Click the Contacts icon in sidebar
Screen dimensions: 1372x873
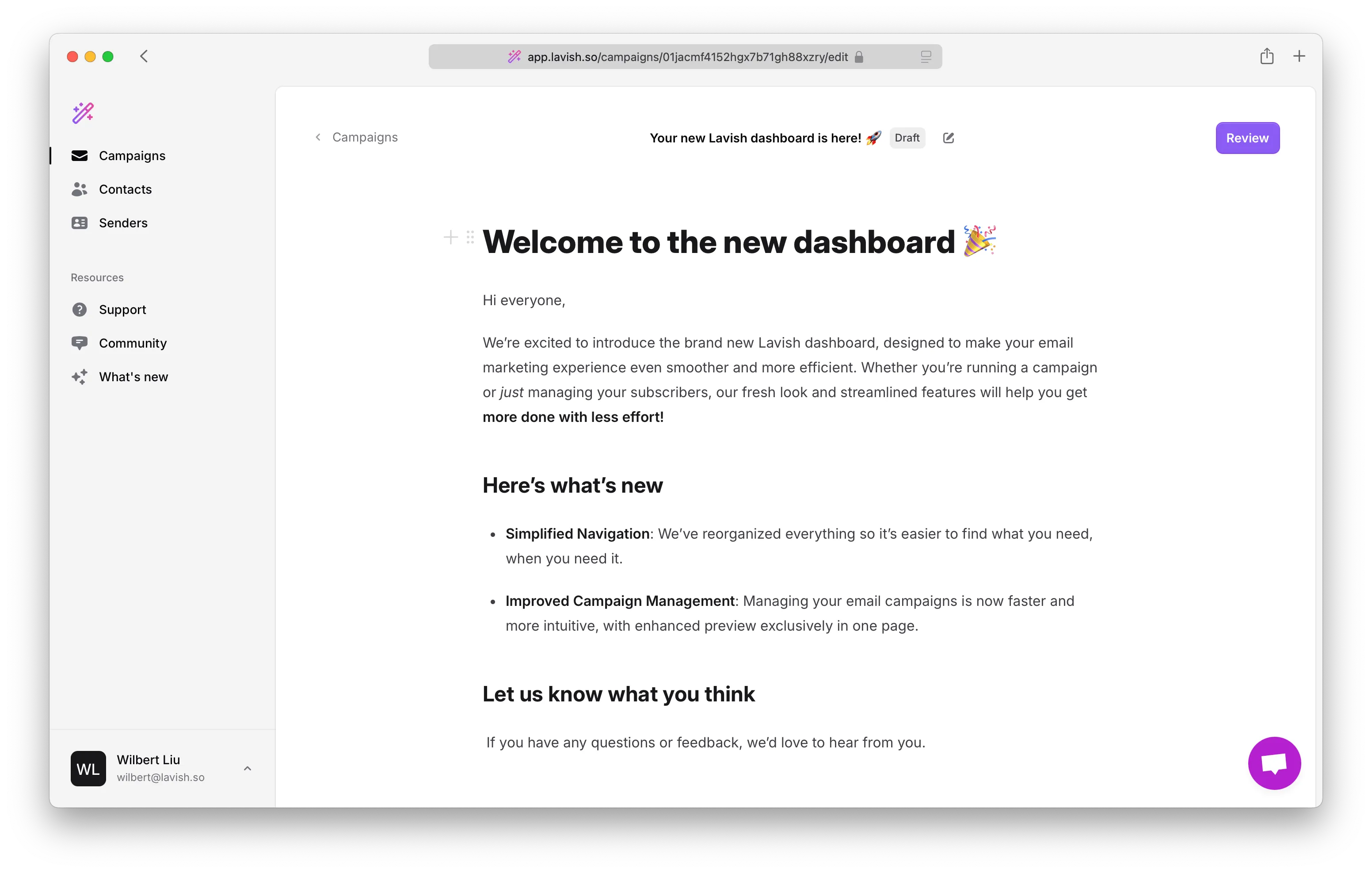80,188
